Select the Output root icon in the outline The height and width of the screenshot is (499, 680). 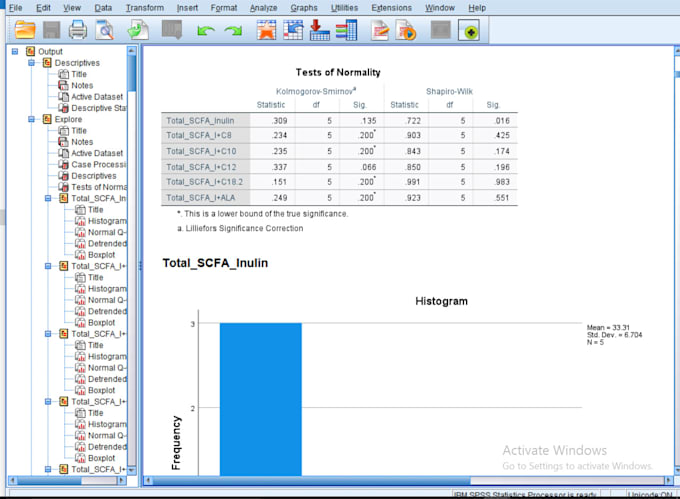(30, 52)
